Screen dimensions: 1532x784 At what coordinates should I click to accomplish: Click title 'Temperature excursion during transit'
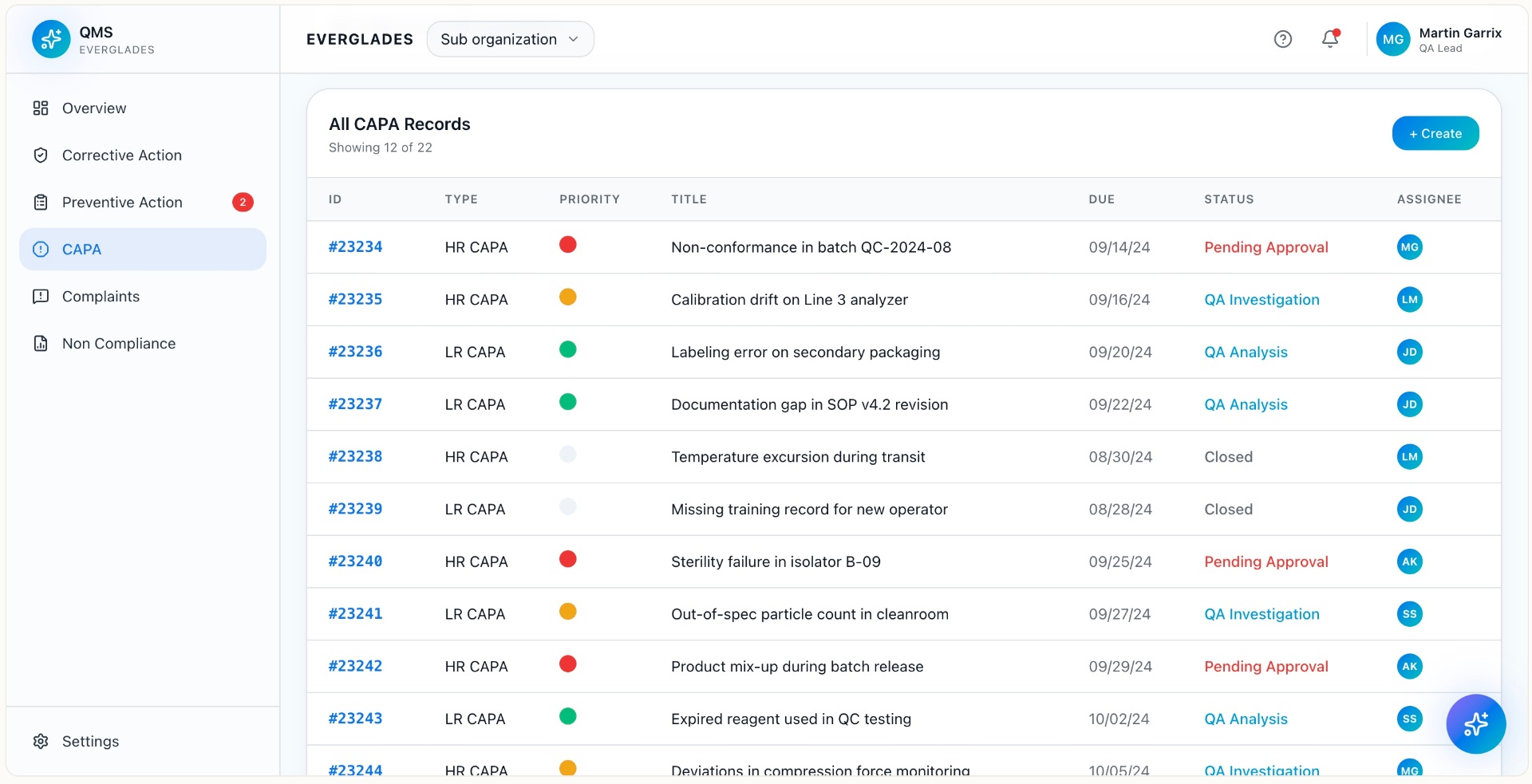798,457
